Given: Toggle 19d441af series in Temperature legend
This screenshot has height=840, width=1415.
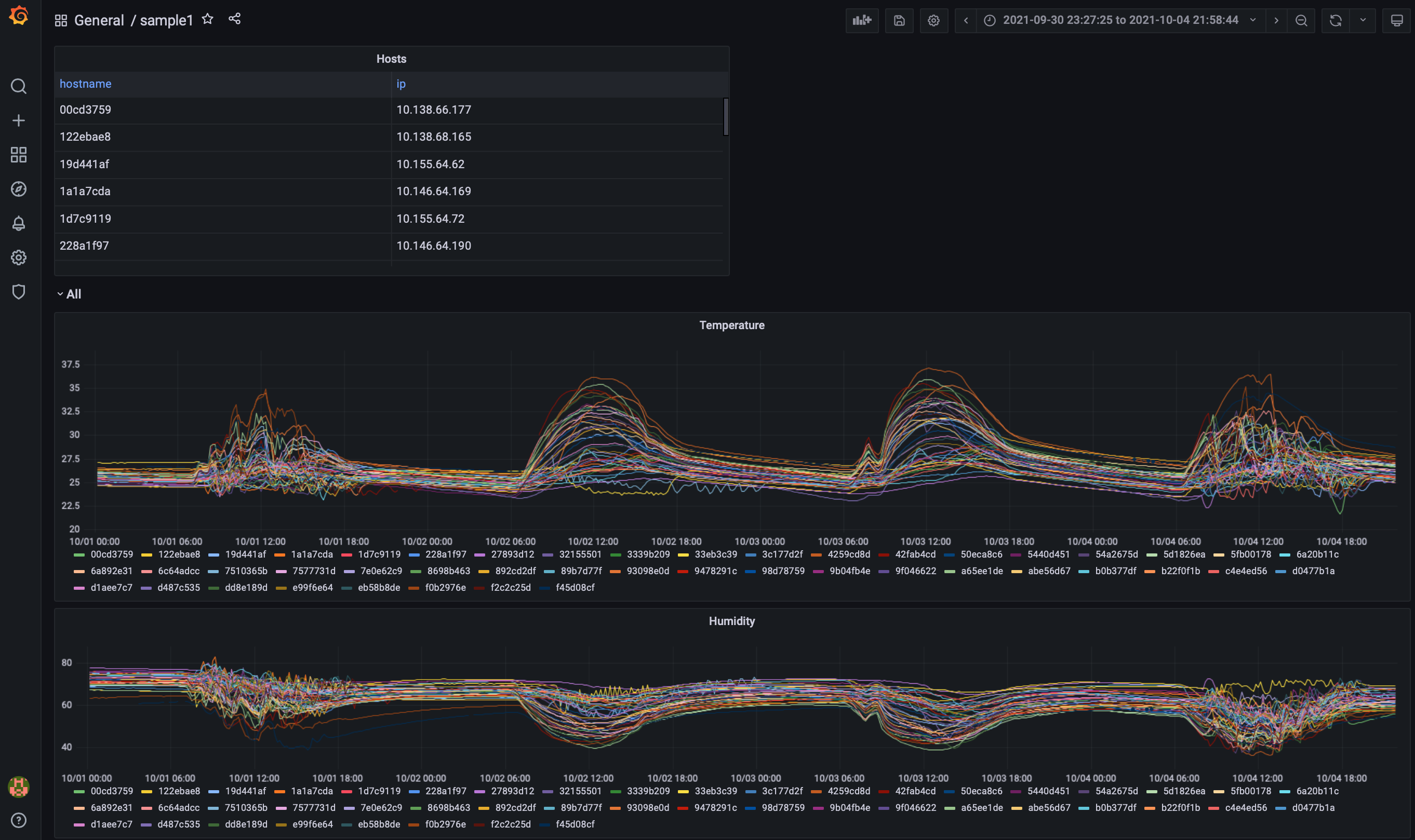Looking at the screenshot, I should pyautogui.click(x=245, y=554).
